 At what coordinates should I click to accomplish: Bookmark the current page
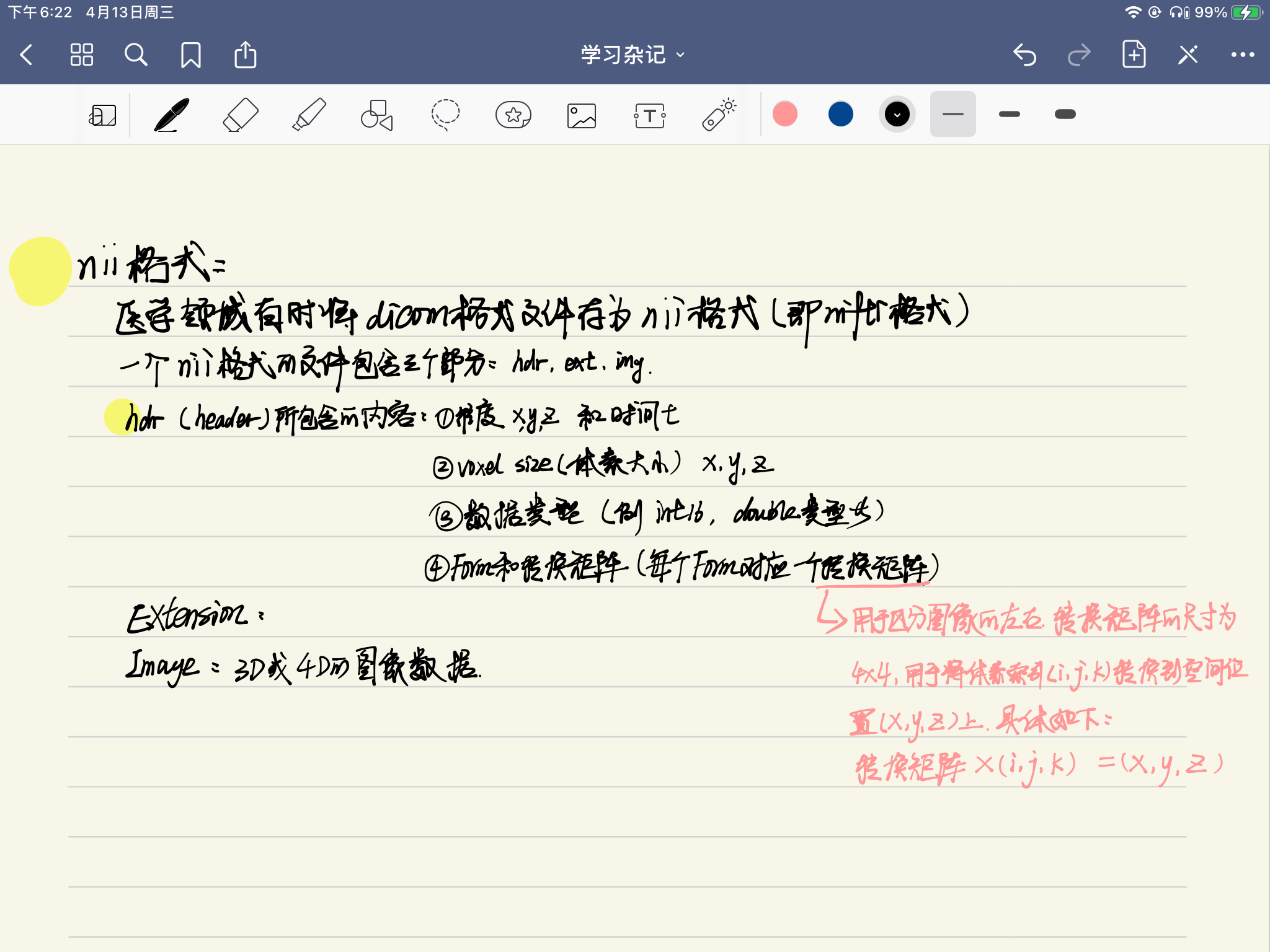[x=192, y=55]
